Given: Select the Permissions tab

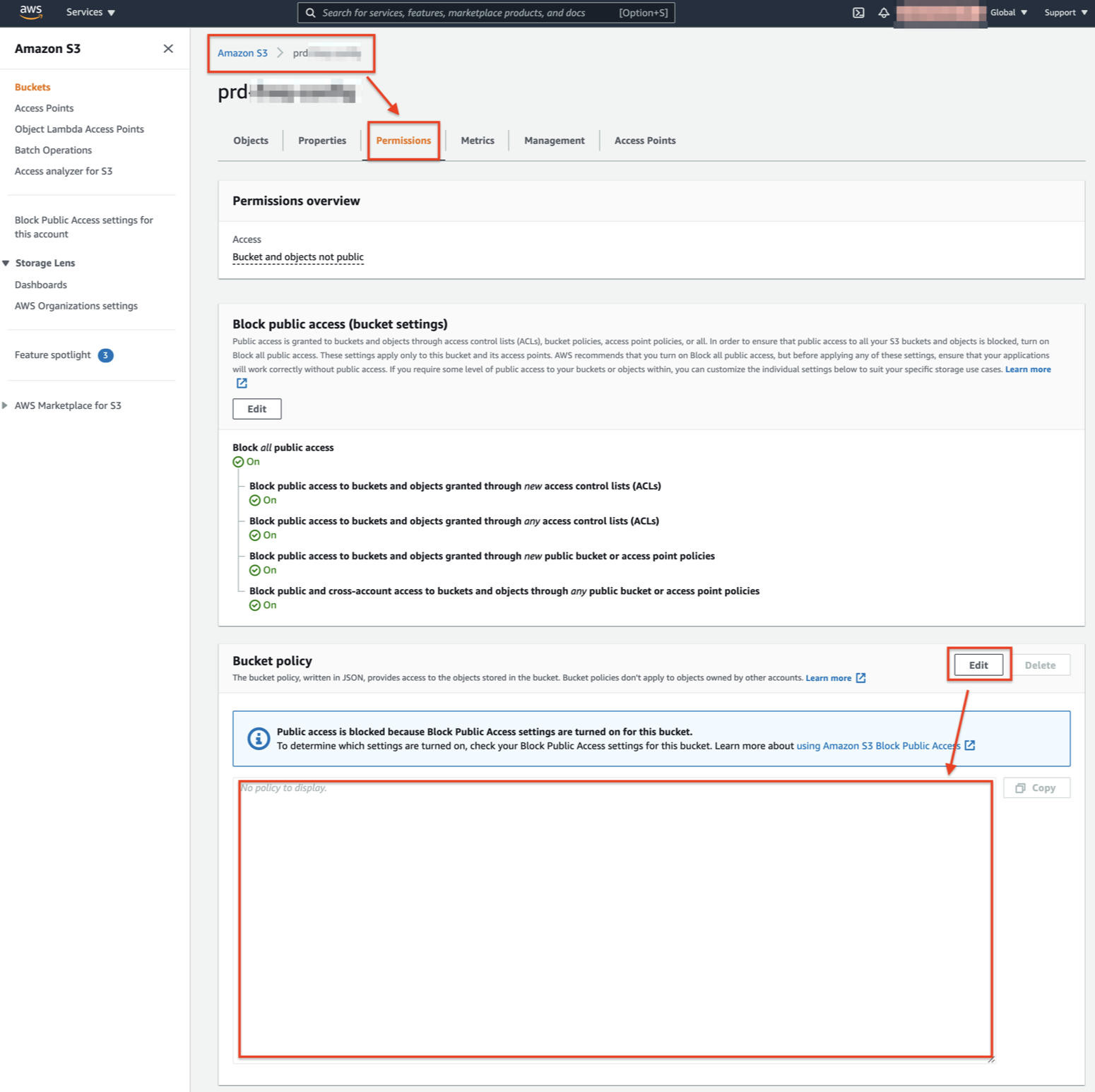Looking at the screenshot, I should point(403,141).
